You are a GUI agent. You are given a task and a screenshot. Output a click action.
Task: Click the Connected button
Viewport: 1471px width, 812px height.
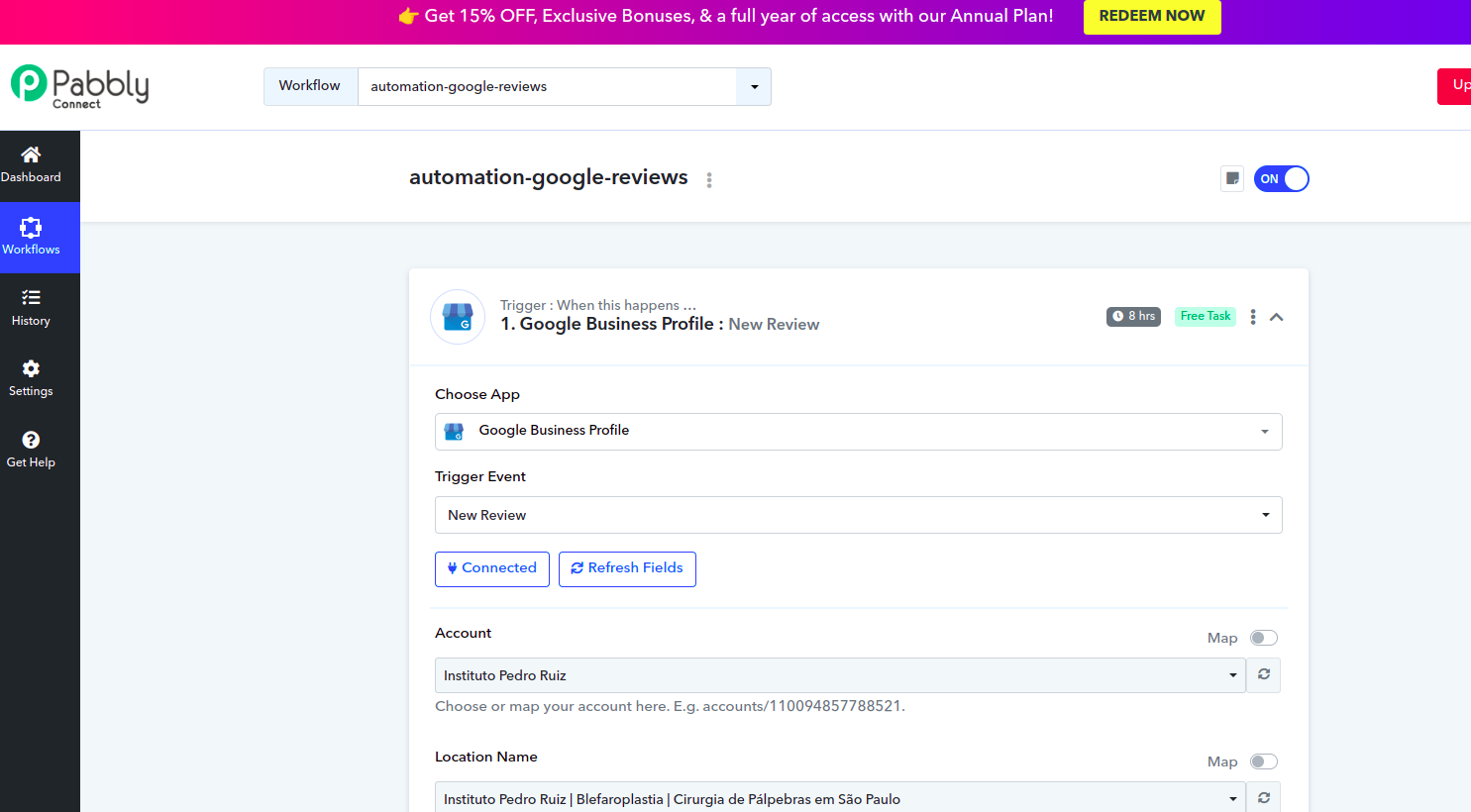click(x=492, y=568)
